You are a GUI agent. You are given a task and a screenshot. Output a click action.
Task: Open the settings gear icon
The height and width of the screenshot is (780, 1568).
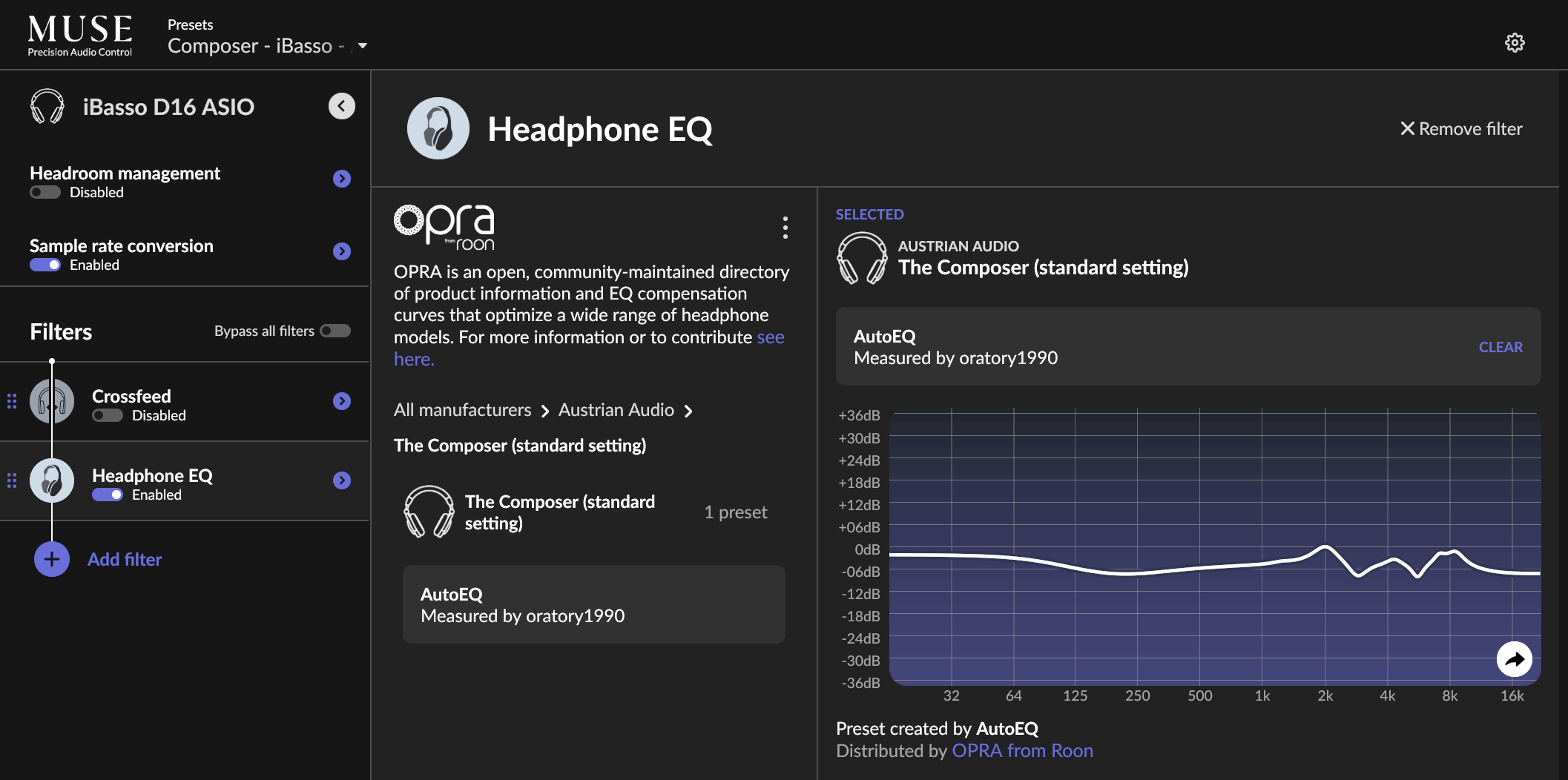[1515, 42]
